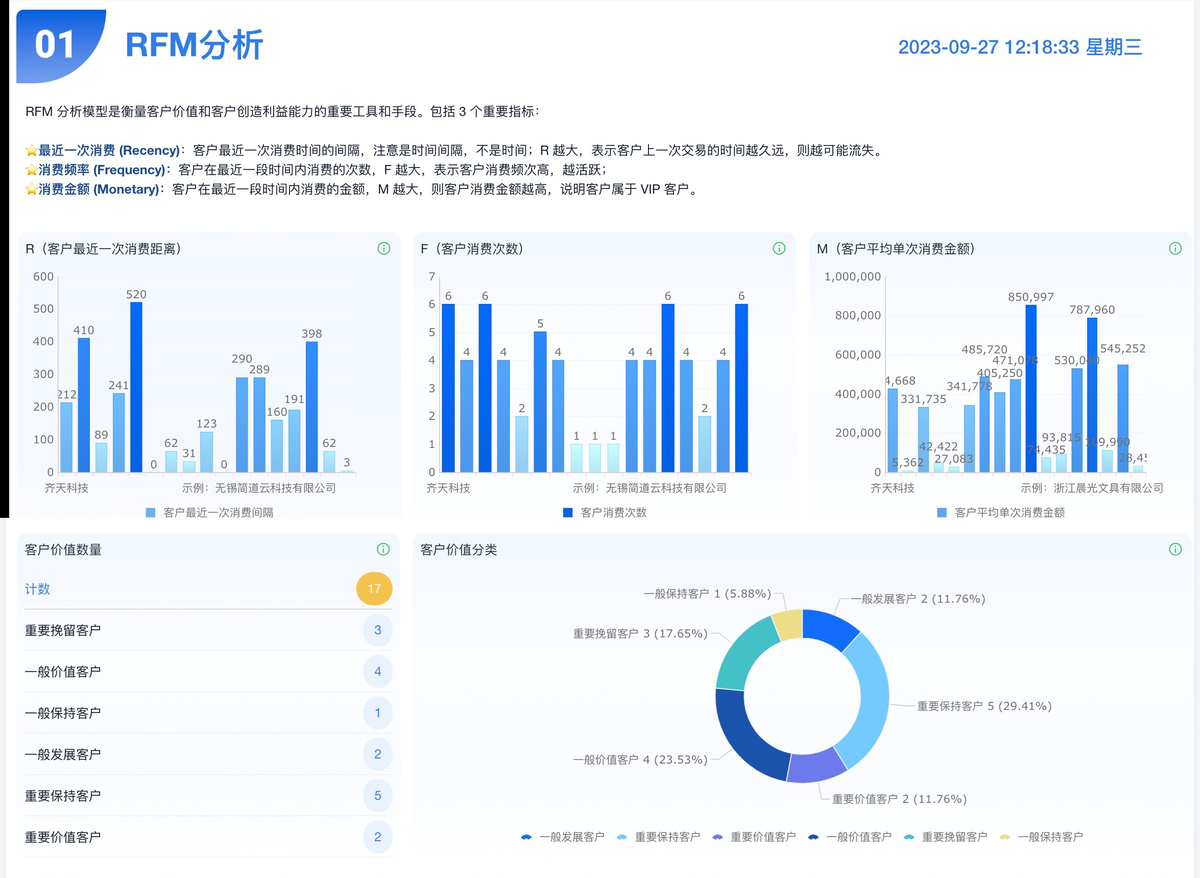Hide 一般发展客户 via the donut chart legend
Image resolution: width=1200 pixels, height=878 pixels.
(562, 837)
